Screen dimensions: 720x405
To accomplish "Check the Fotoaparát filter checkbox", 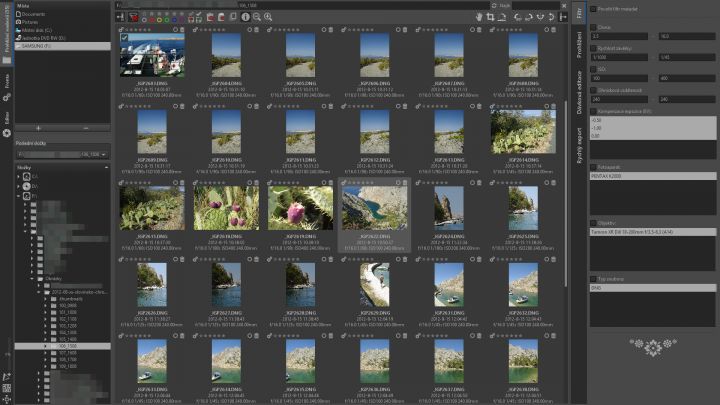I will (x=593, y=168).
